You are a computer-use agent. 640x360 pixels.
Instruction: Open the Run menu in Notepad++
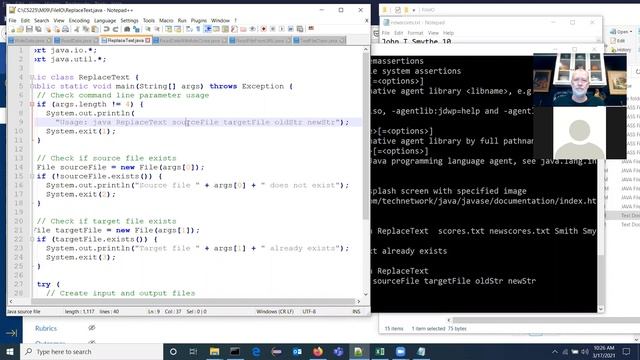(182, 20)
